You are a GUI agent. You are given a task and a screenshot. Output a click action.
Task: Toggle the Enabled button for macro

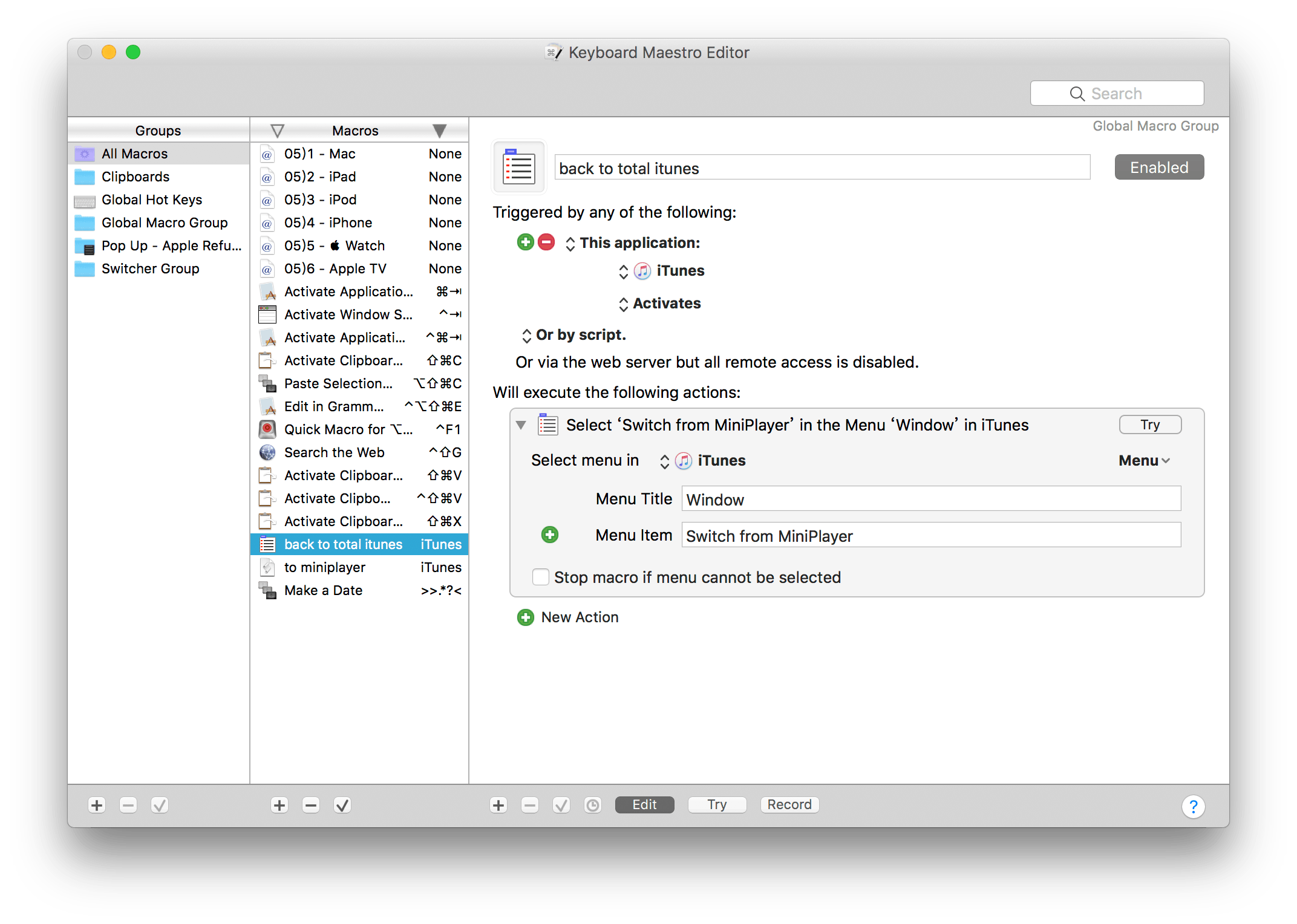[x=1158, y=168]
